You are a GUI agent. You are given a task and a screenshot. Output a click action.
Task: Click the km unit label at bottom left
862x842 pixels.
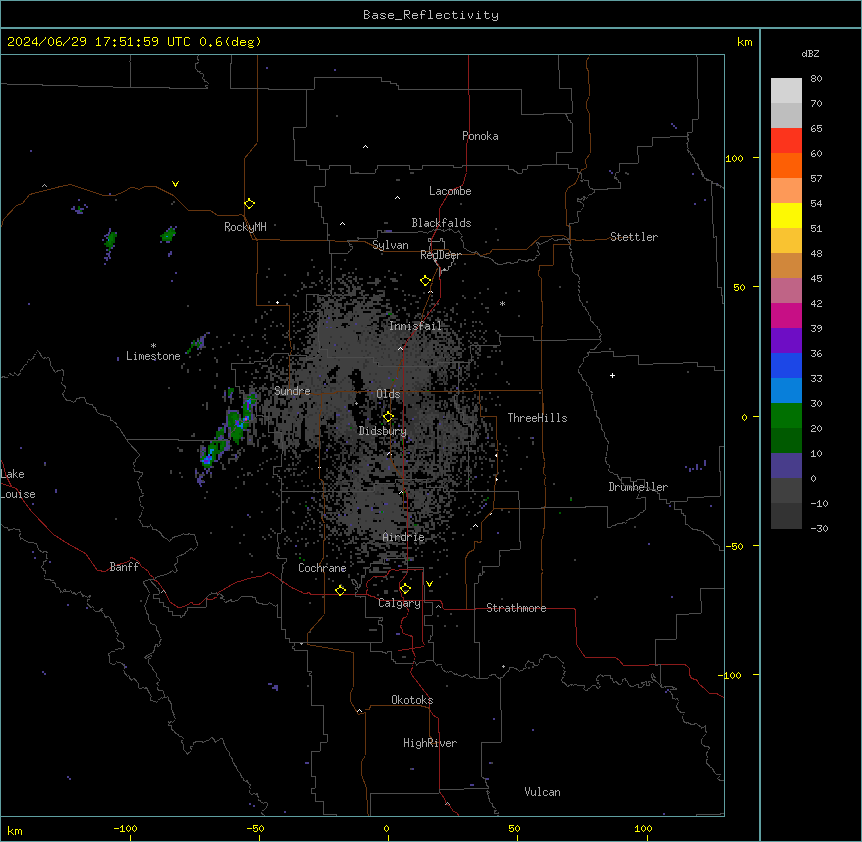coord(14,830)
